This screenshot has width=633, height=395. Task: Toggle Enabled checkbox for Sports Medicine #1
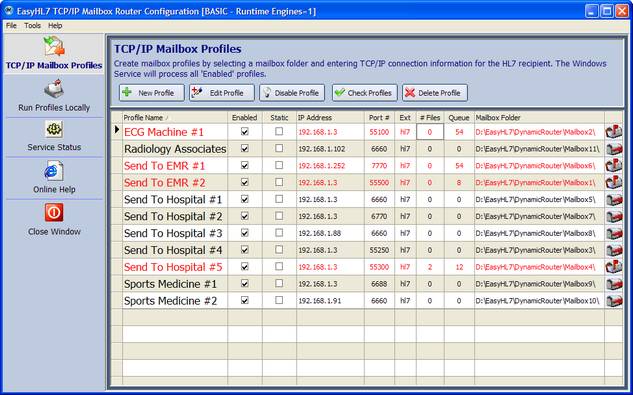click(245, 284)
